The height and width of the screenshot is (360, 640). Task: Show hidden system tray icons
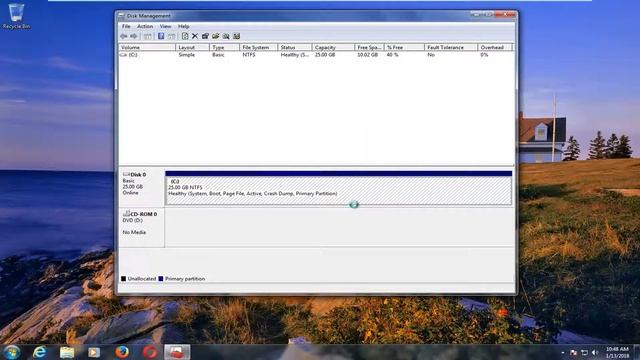click(x=563, y=352)
